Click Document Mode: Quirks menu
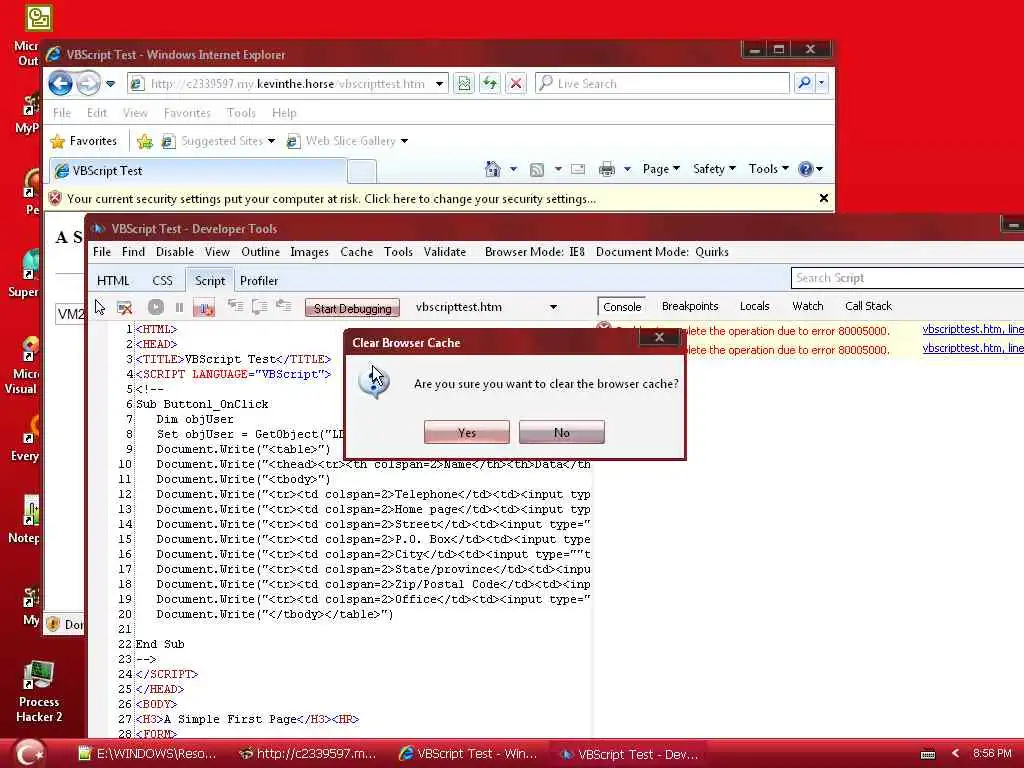The image size is (1024, 768). point(662,252)
